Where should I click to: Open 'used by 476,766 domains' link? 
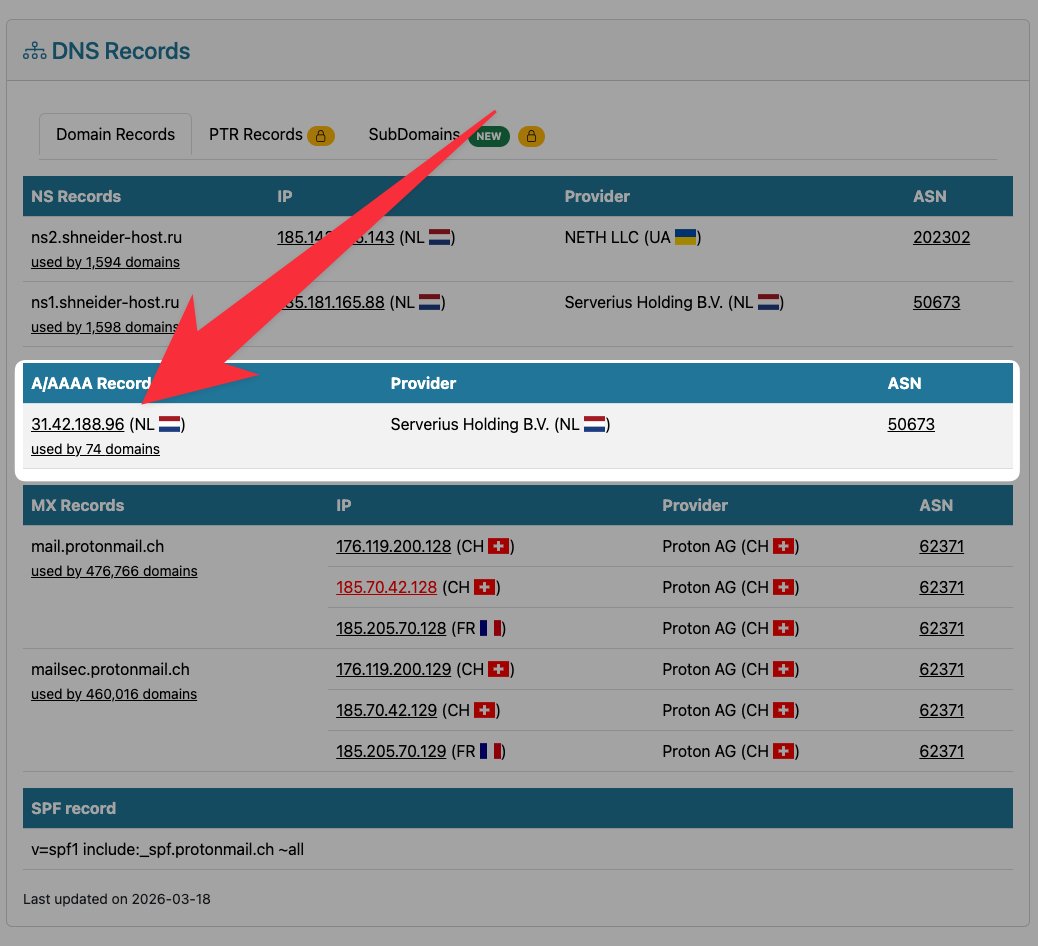click(x=114, y=571)
